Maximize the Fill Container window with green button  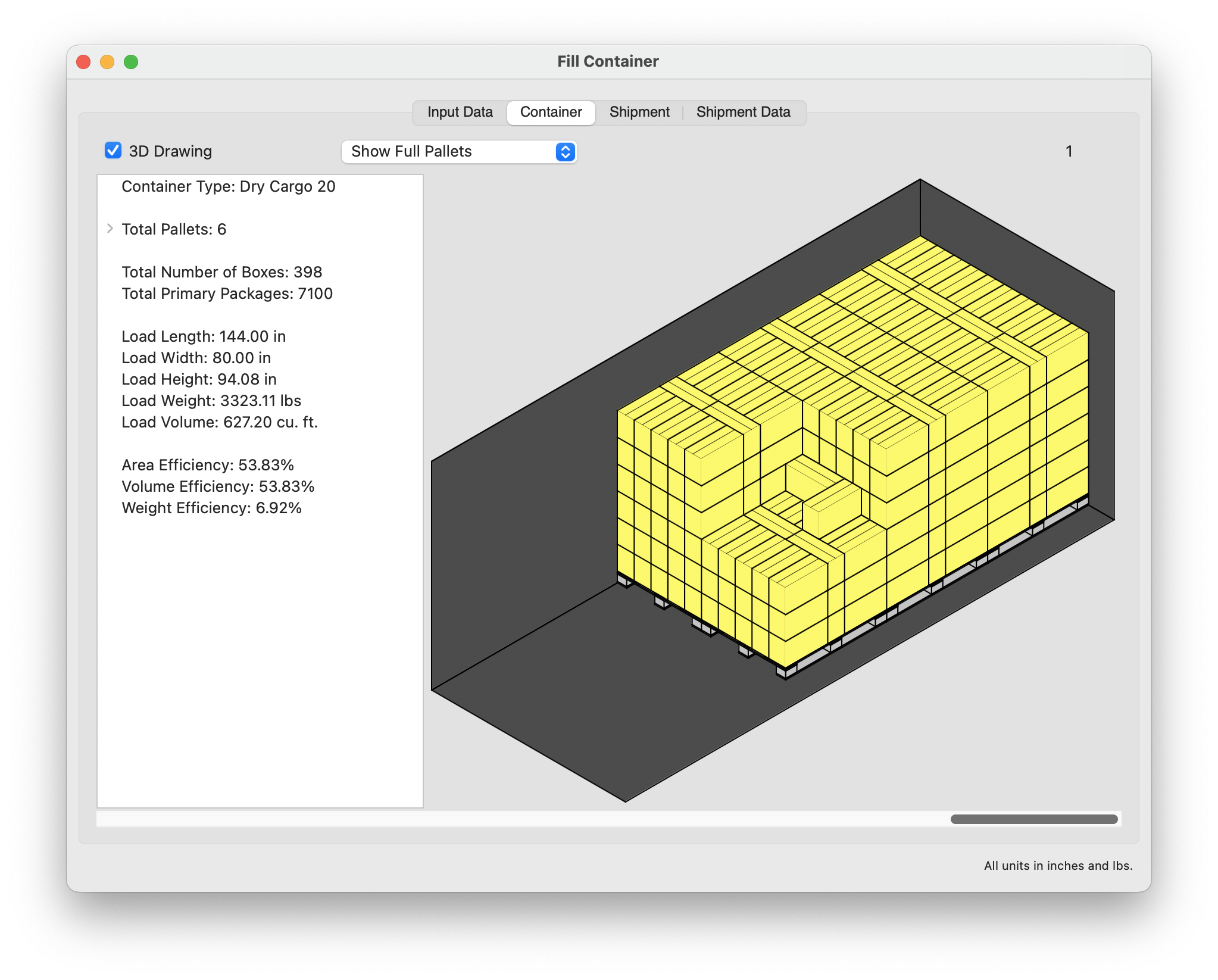click(x=131, y=62)
